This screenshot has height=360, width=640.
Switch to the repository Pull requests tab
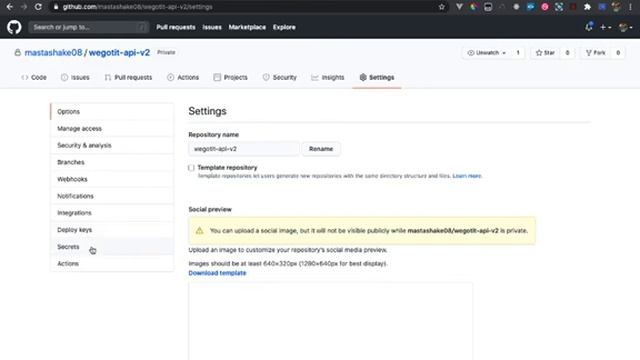(128, 78)
